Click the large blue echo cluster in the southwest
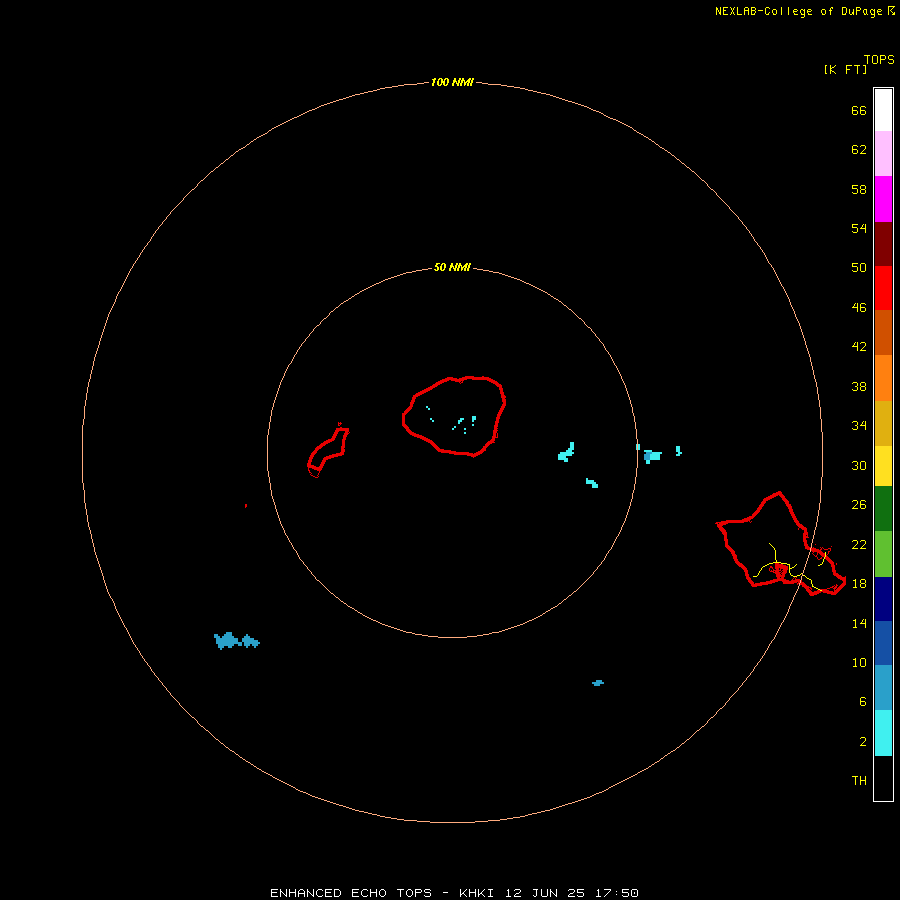This screenshot has height=900, width=900. (236, 641)
